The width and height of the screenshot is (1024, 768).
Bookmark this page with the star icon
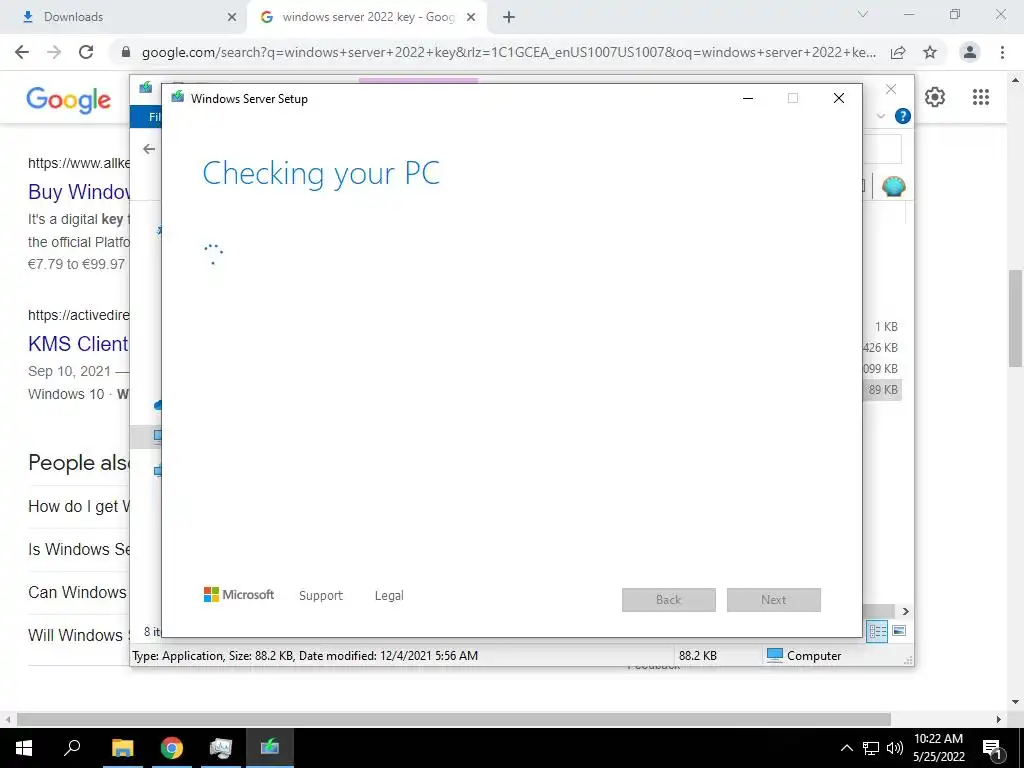930,52
